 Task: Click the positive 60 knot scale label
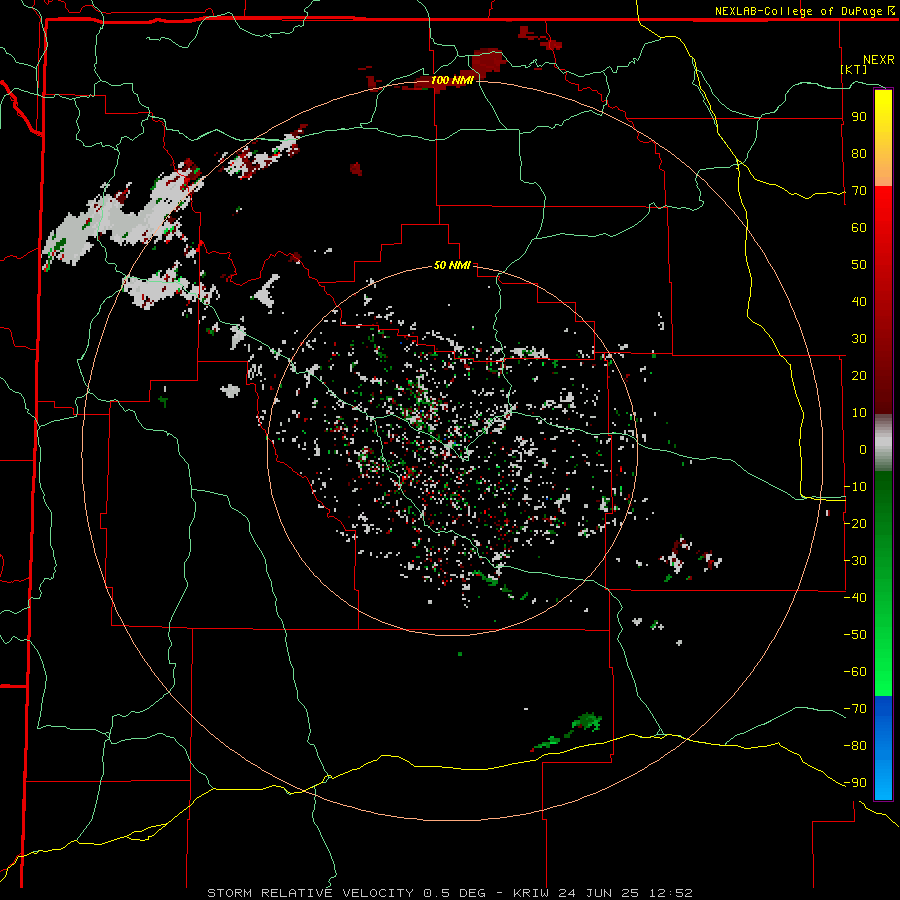coord(859,228)
